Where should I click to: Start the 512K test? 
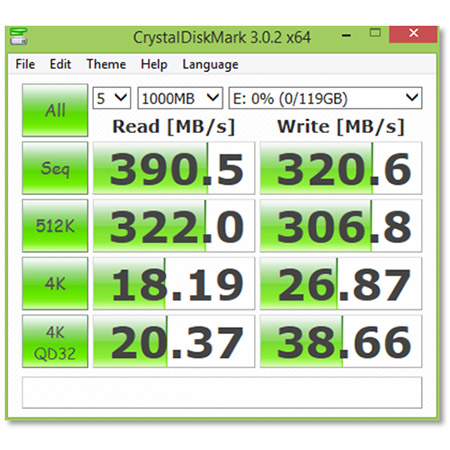click(x=55, y=226)
